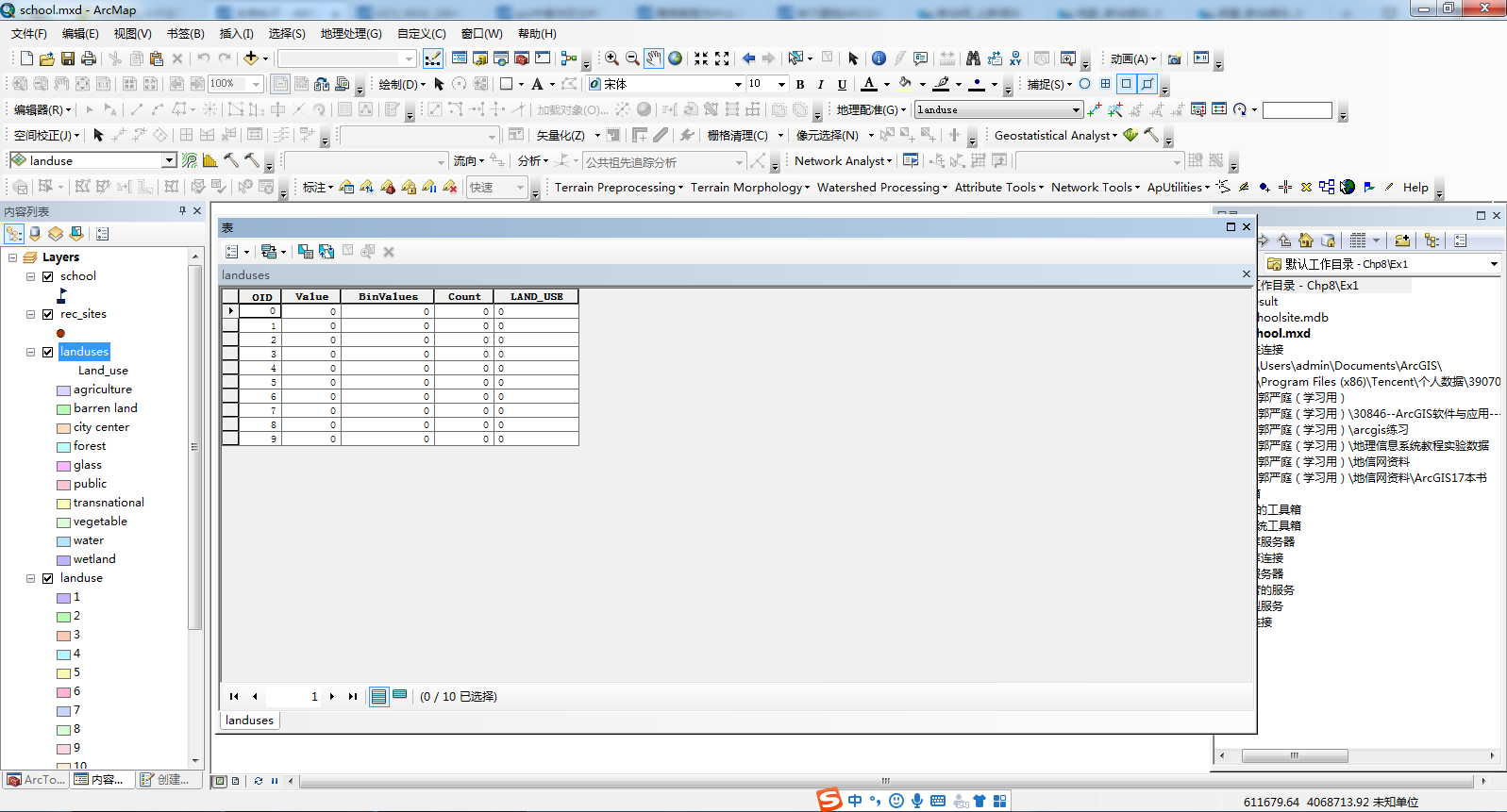The width and height of the screenshot is (1507, 812).
Task: Open Watershed Processing menu
Action: (x=882, y=188)
